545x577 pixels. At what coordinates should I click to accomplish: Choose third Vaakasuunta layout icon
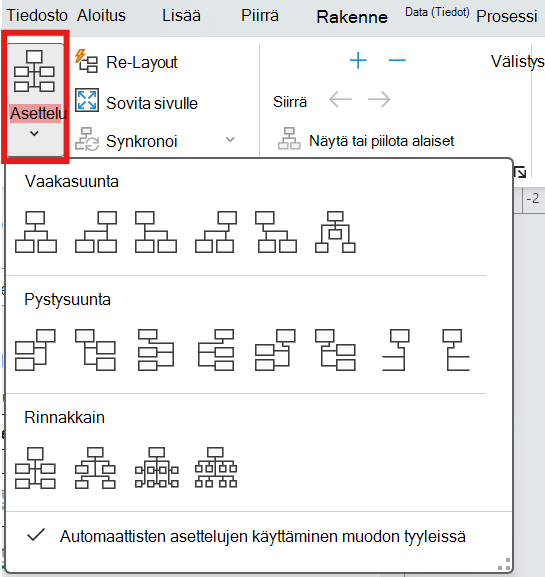point(156,232)
